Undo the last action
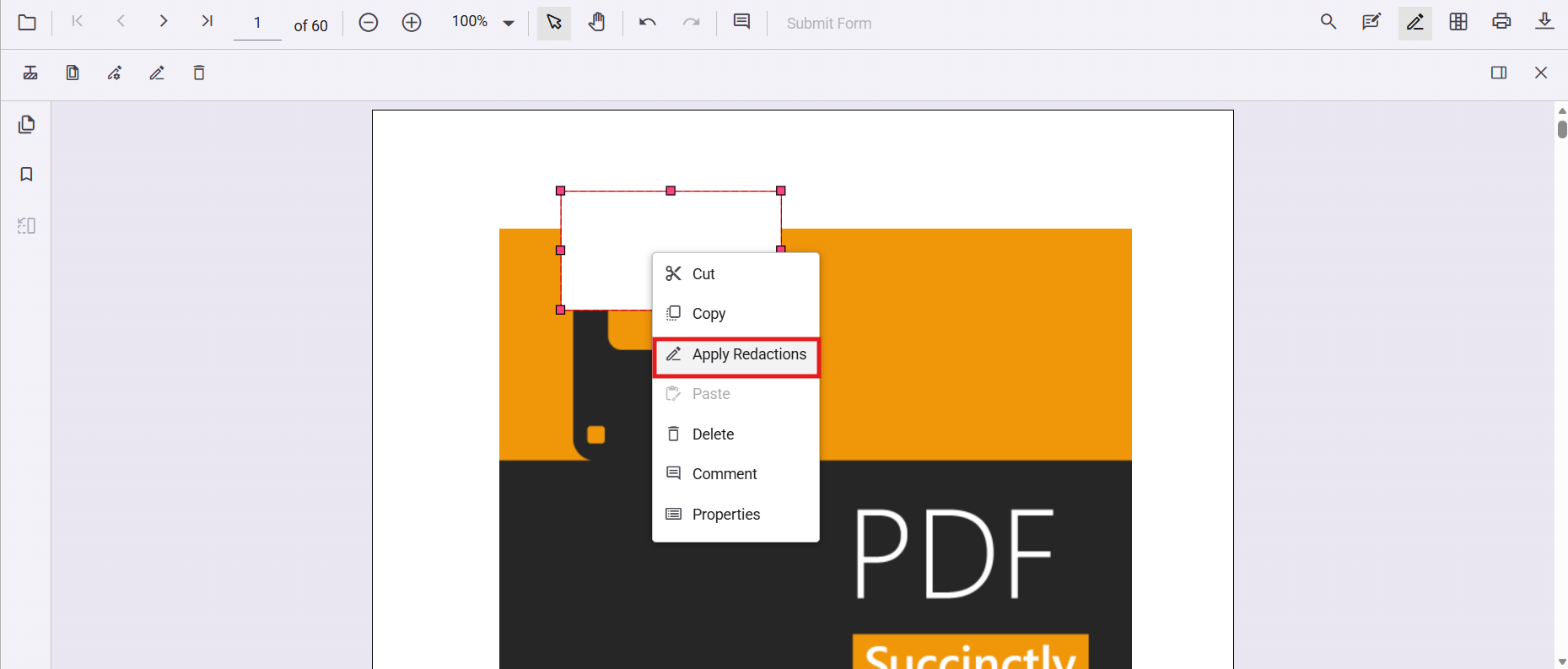Viewport: 1568px width, 669px height. (x=648, y=23)
